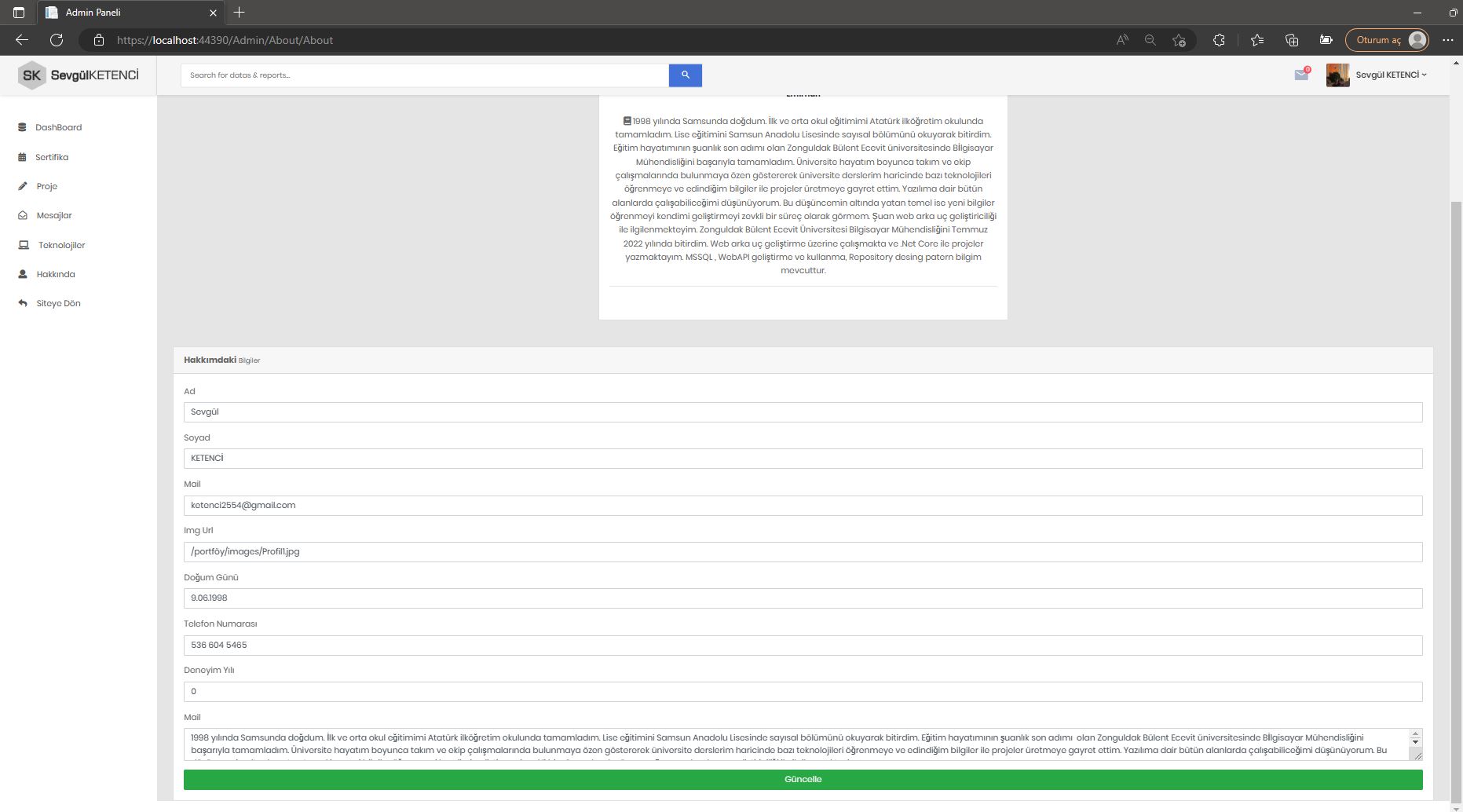The image size is (1463, 812).
Task: Click Siteye Dön link in sidebar
Action: pyautogui.click(x=58, y=303)
